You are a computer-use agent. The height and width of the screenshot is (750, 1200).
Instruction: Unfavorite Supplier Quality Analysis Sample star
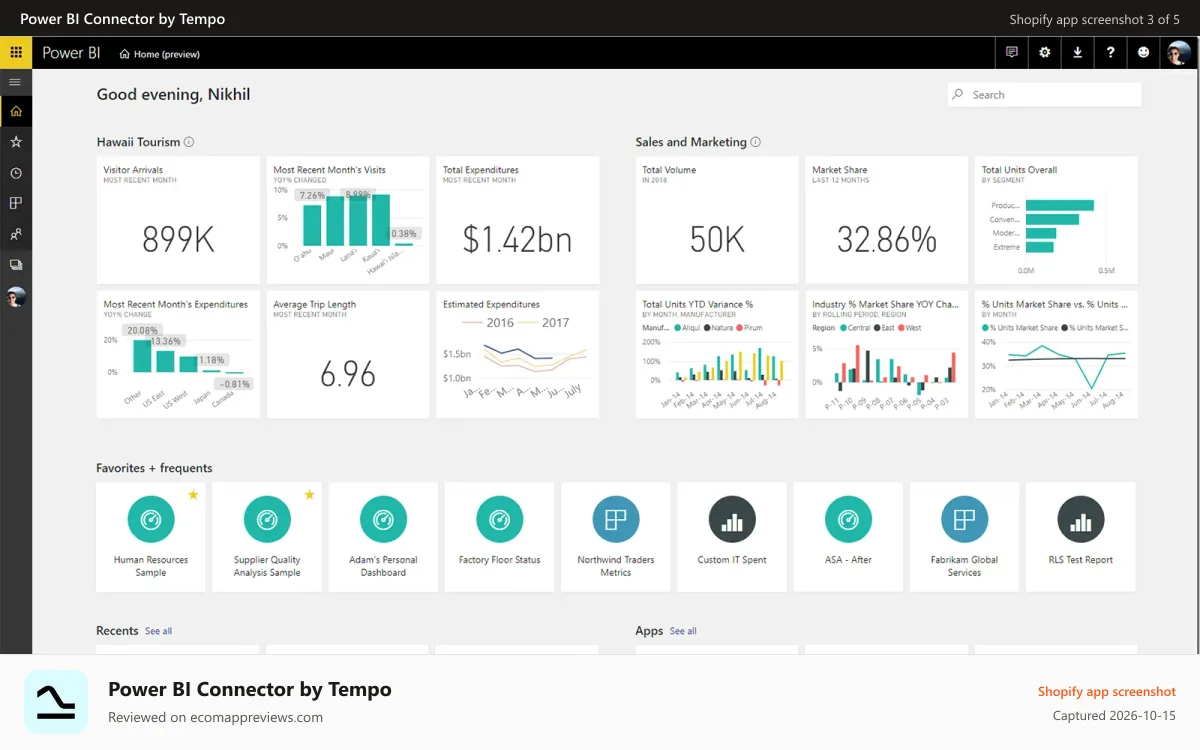tap(309, 494)
